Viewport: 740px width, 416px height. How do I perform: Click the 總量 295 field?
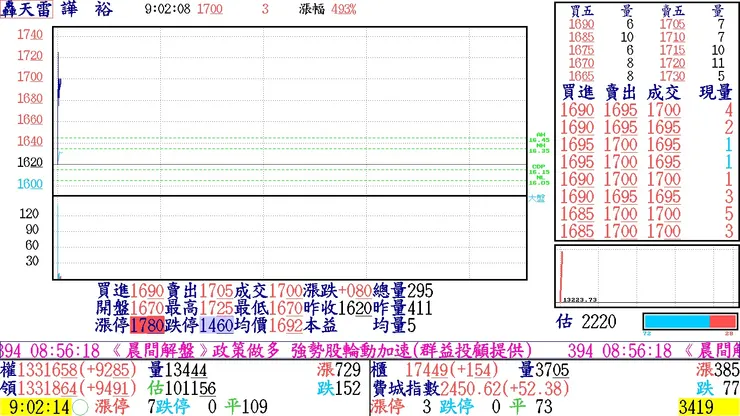coord(403,290)
